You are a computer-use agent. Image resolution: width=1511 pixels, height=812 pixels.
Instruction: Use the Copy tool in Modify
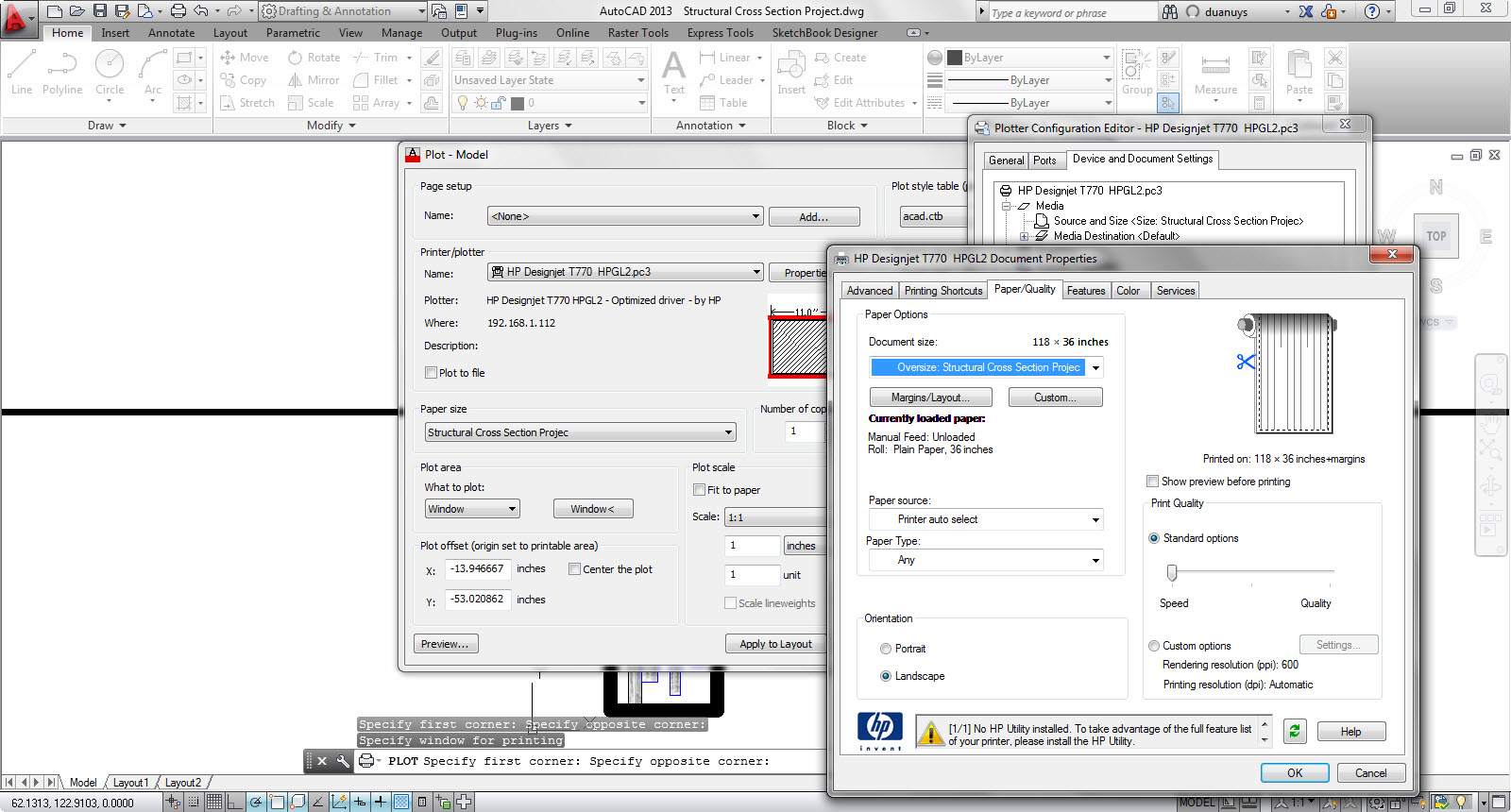(244, 80)
